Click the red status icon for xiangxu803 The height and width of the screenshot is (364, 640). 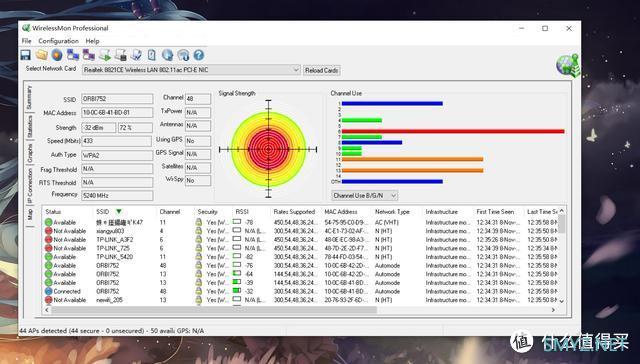(x=49, y=231)
